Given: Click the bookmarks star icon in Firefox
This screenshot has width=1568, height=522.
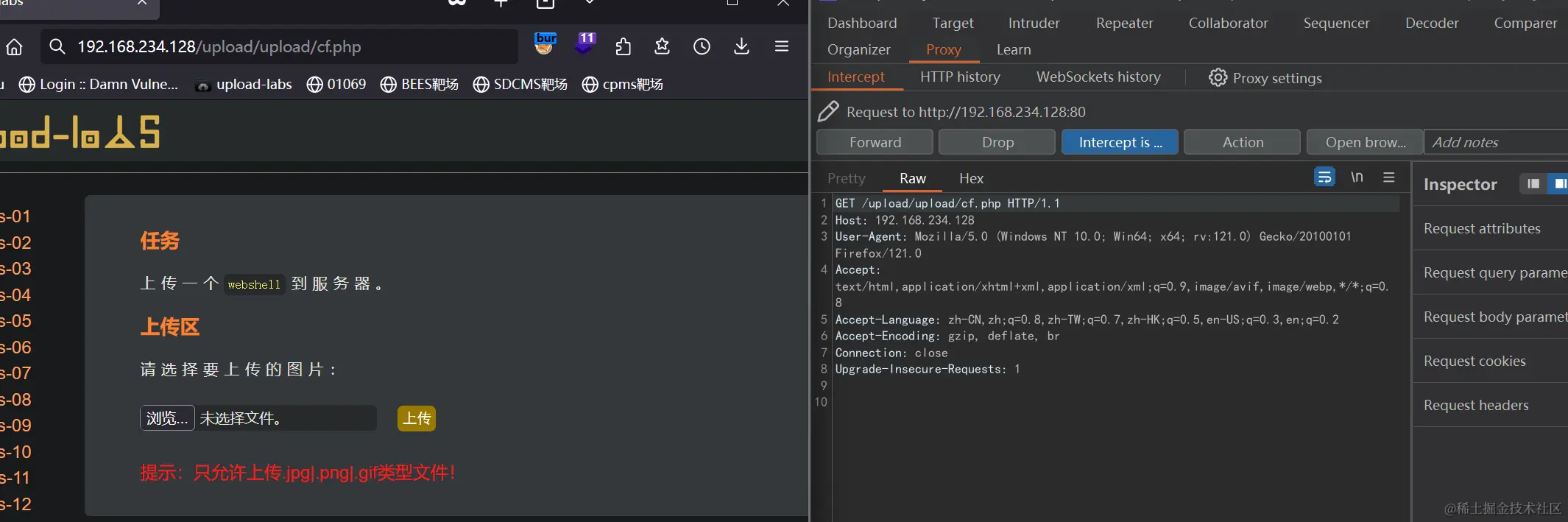Looking at the screenshot, I should (x=662, y=46).
